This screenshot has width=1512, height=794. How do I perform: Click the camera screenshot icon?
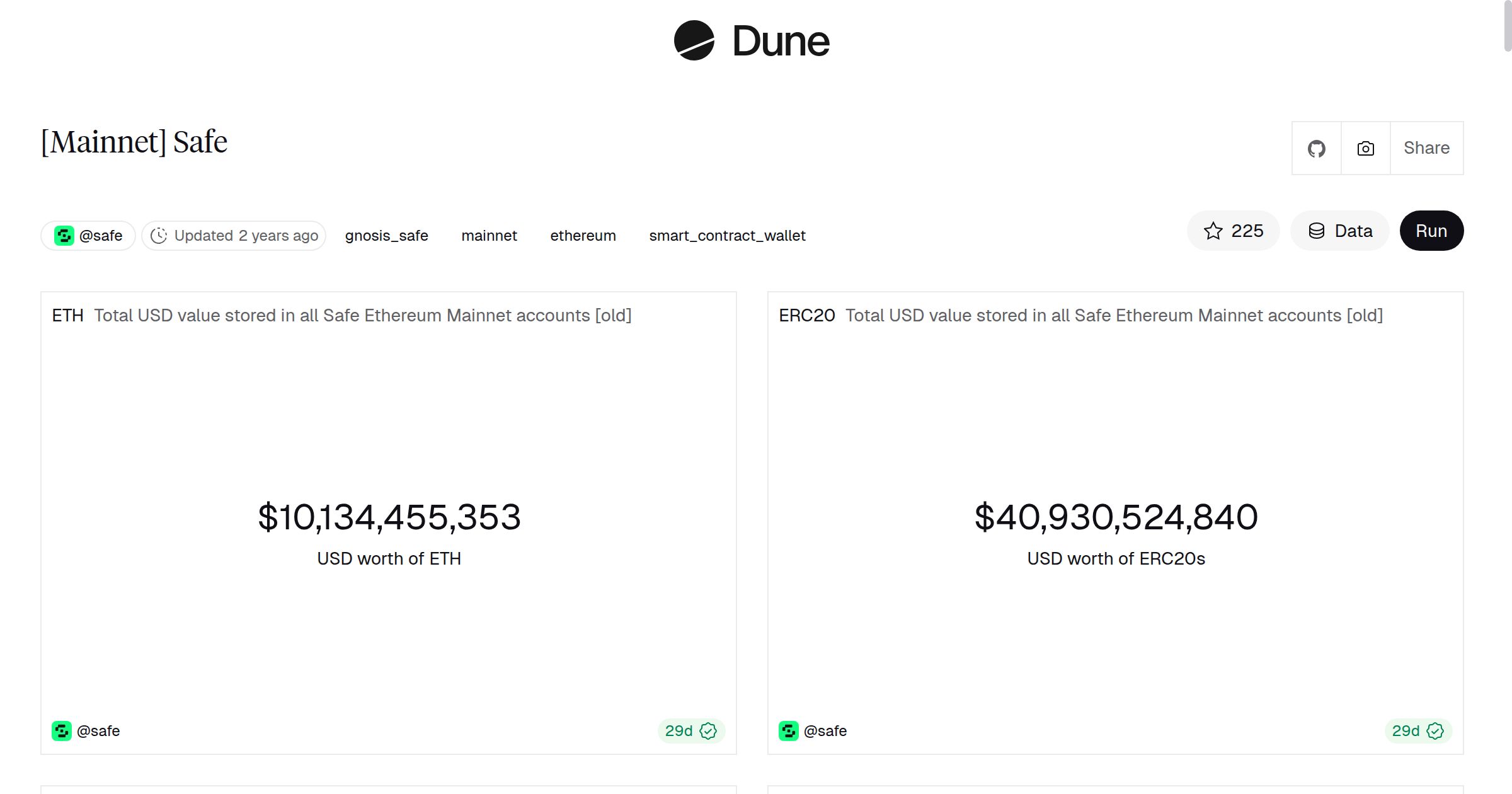[1365, 147]
